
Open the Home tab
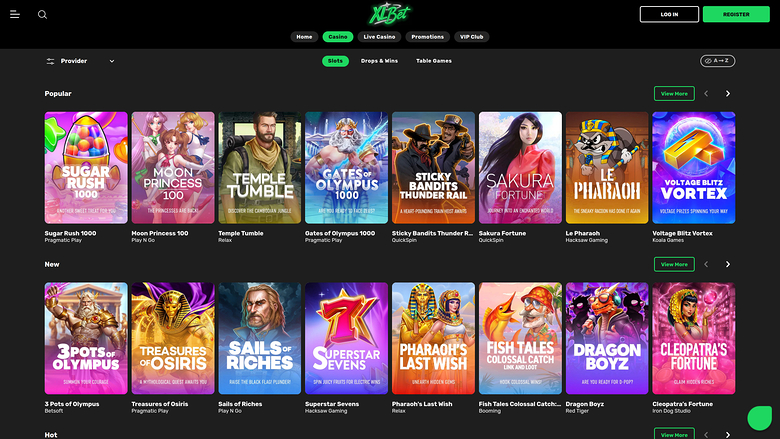coord(304,37)
